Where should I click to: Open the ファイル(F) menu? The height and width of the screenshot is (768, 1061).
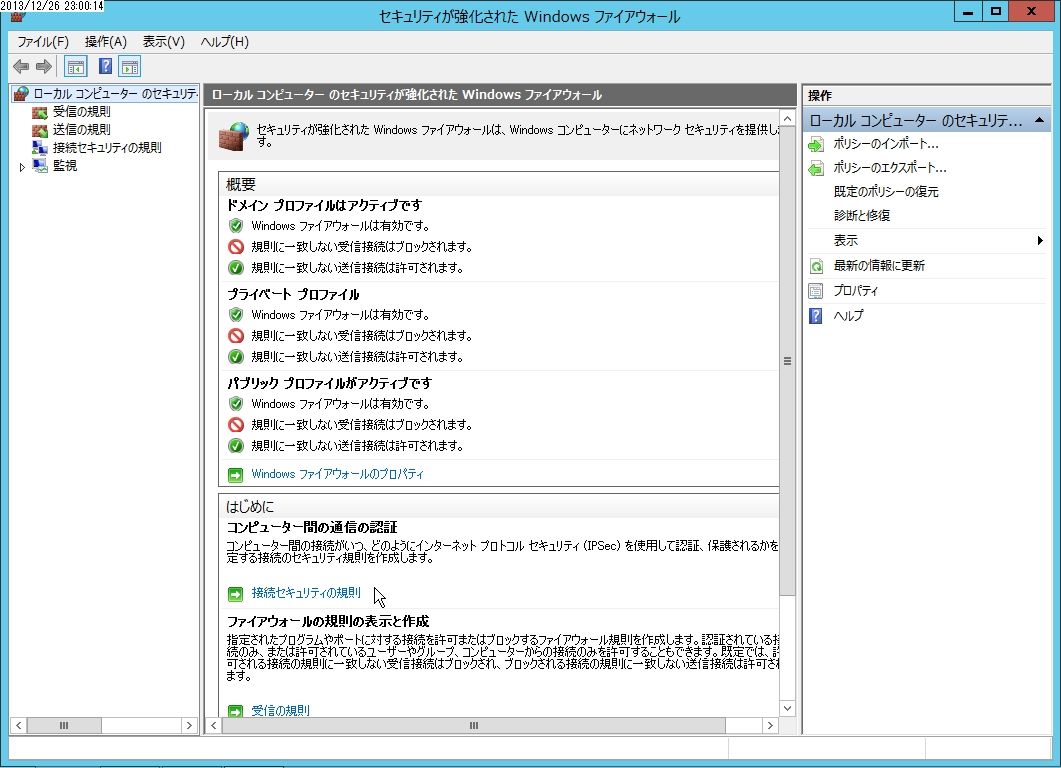[43, 42]
